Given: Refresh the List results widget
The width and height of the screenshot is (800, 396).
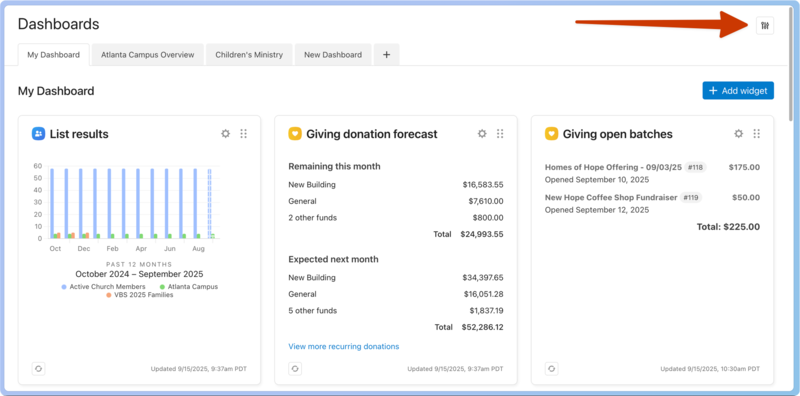Looking at the screenshot, I should pos(38,368).
